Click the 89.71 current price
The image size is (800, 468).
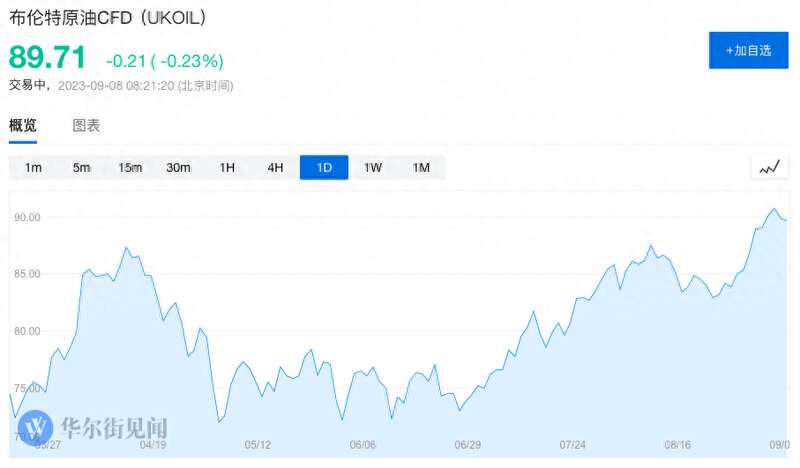click(x=47, y=57)
